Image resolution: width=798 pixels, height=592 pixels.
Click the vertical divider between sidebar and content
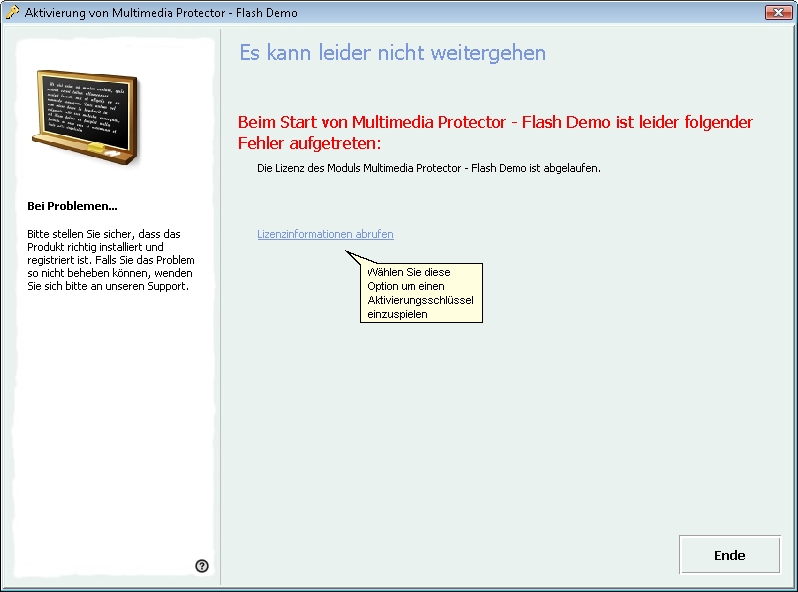[x=220, y=400]
